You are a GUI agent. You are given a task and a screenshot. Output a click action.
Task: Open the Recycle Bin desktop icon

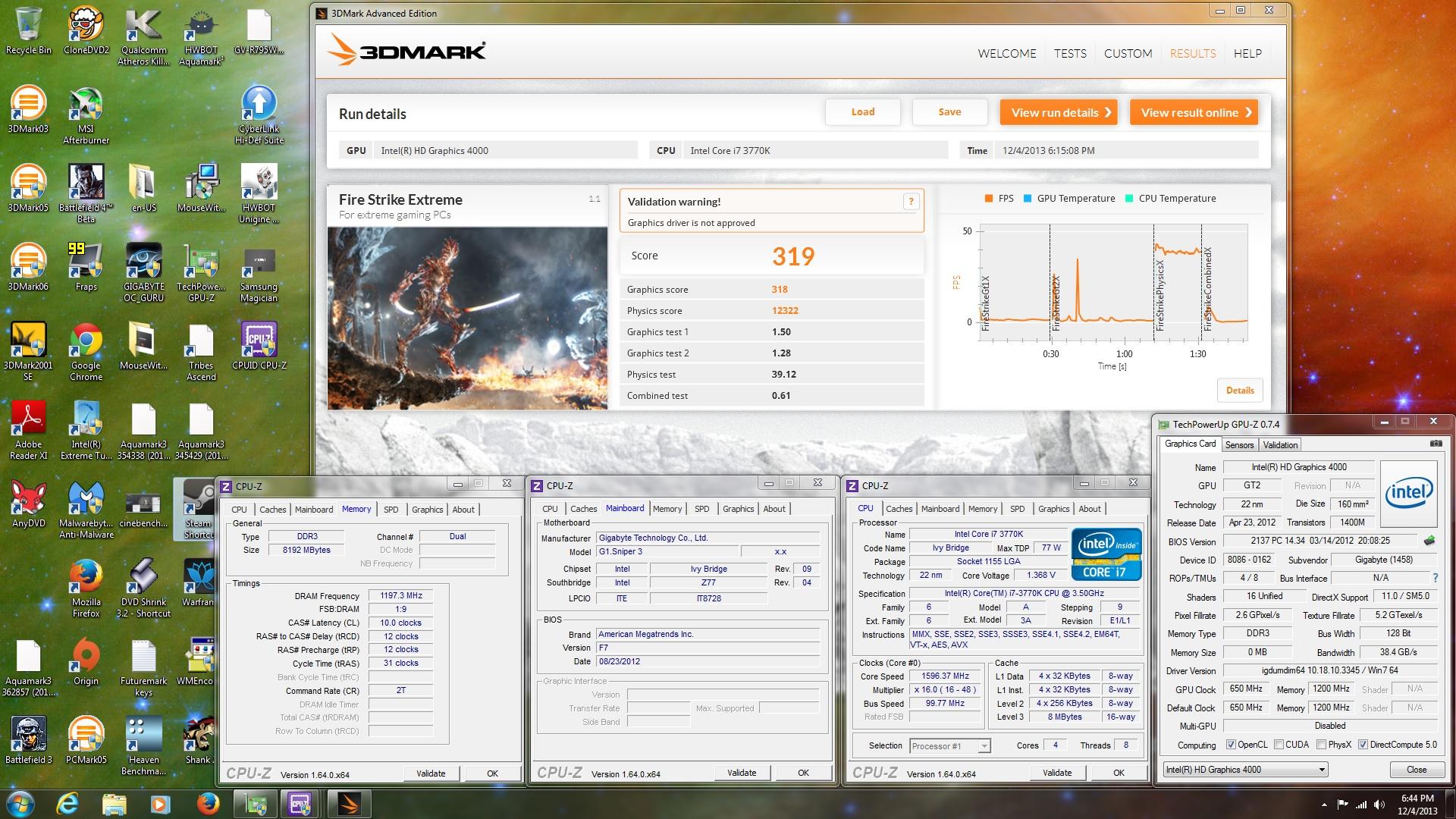pyautogui.click(x=28, y=32)
